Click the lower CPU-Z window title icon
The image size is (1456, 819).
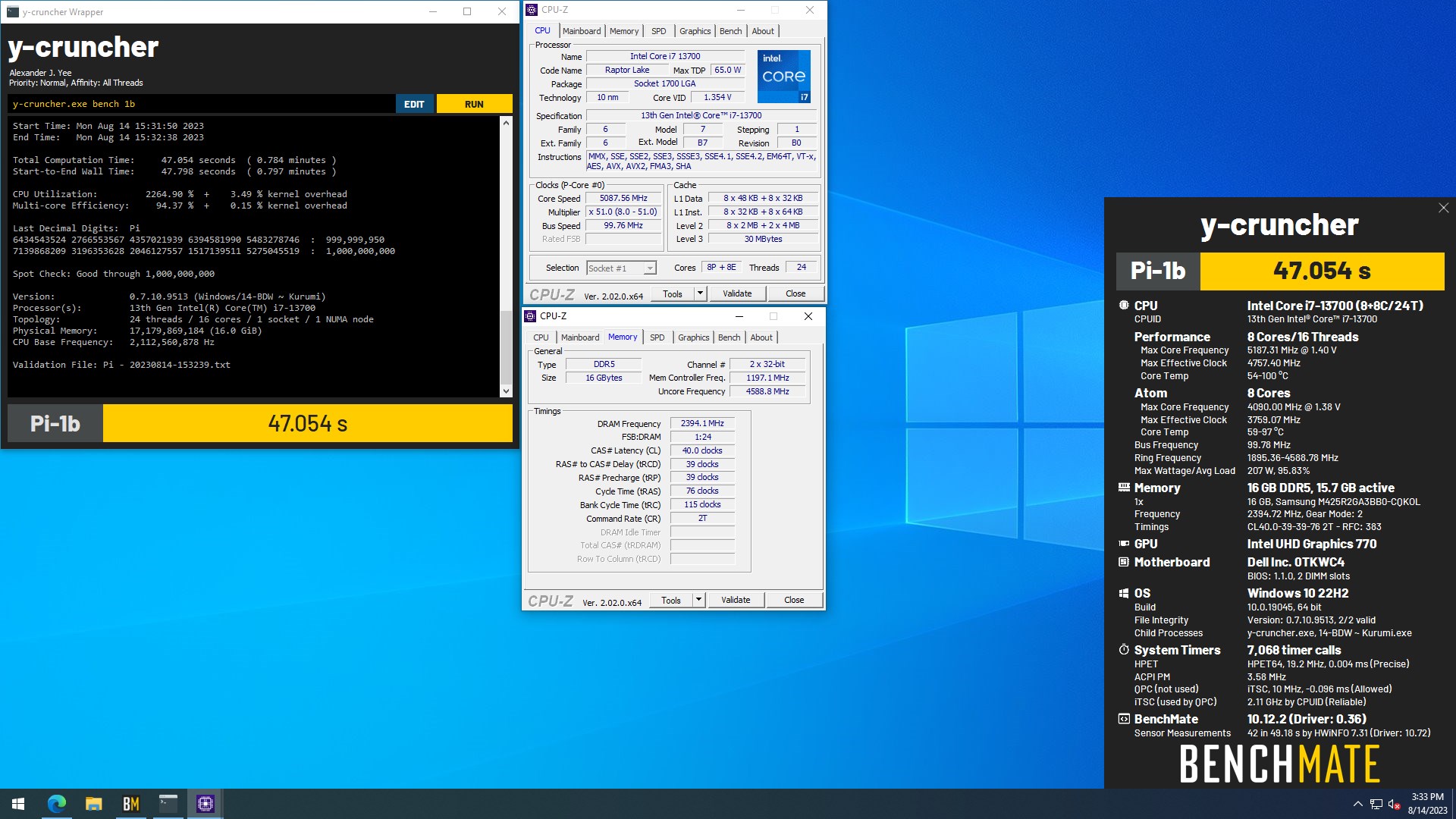point(530,316)
